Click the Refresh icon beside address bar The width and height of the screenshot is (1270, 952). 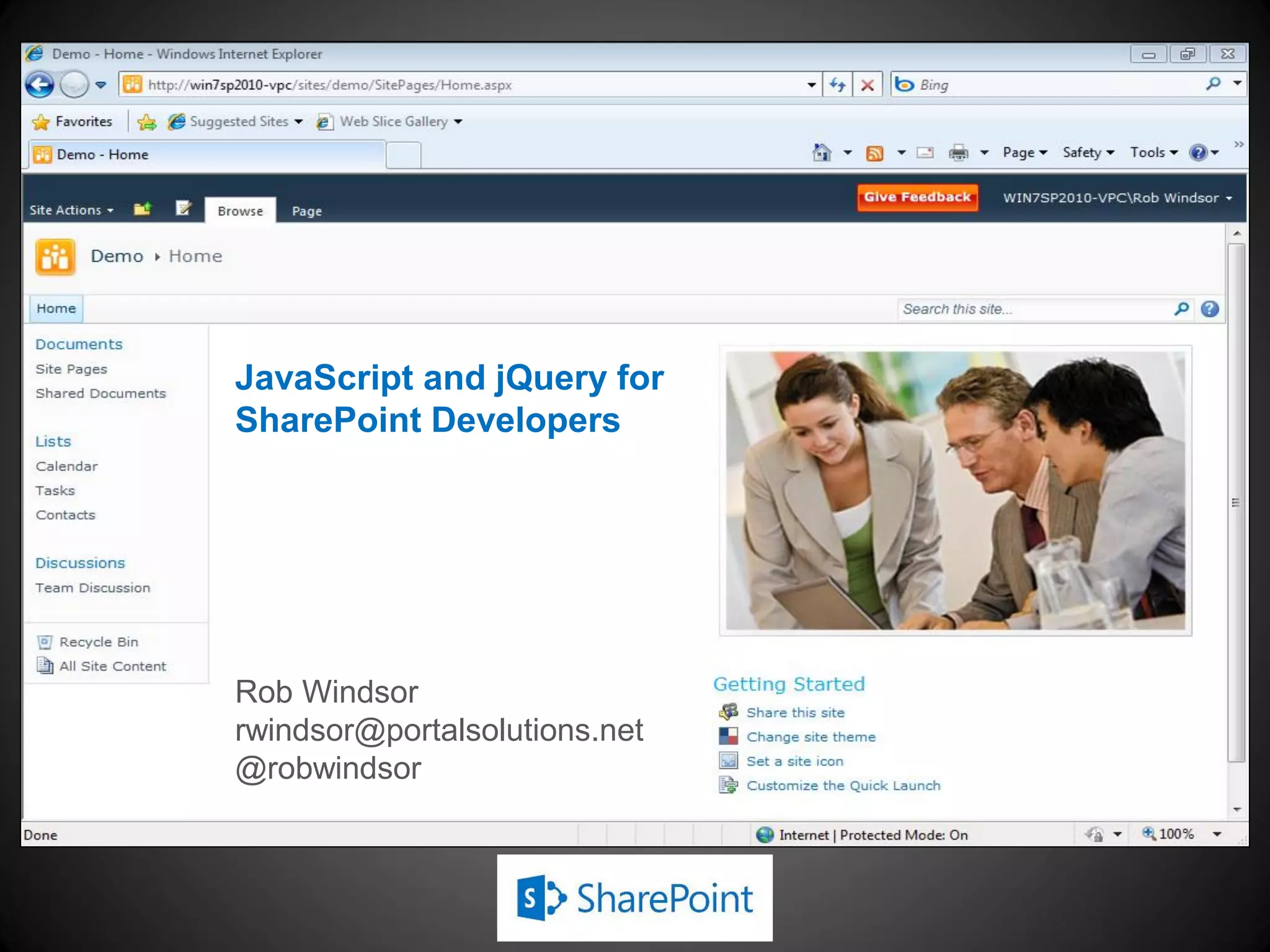coord(838,85)
